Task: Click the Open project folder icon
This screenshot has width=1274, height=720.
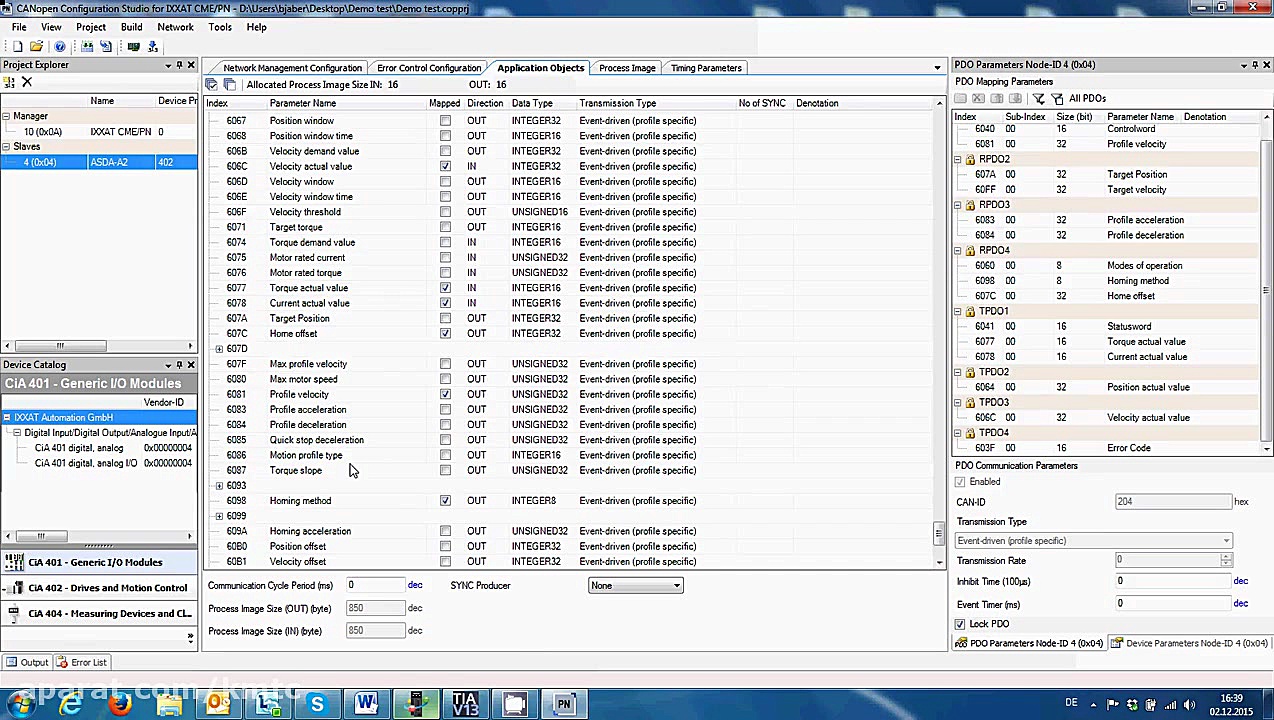Action: pyautogui.click(x=37, y=46)
